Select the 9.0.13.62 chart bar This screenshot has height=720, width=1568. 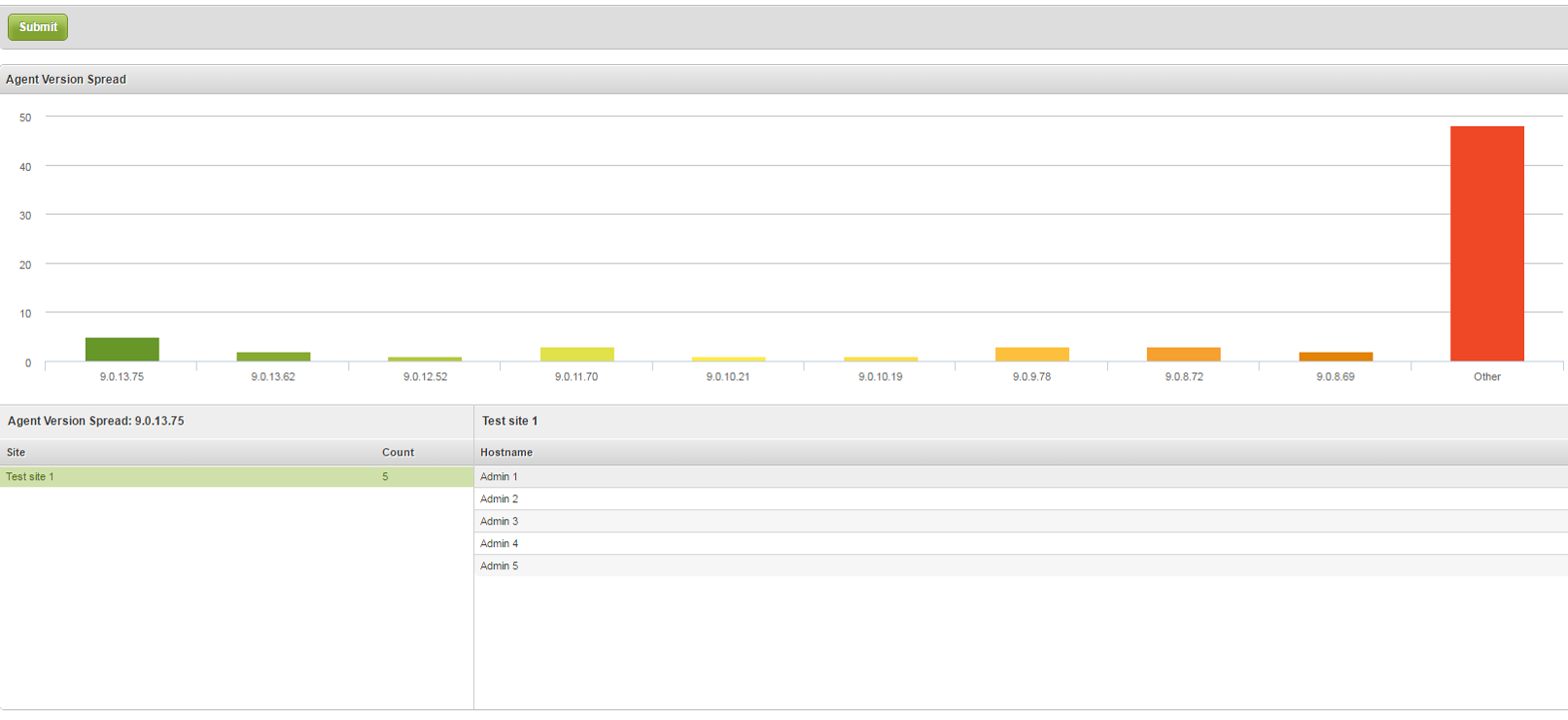(x=273, y=357)
